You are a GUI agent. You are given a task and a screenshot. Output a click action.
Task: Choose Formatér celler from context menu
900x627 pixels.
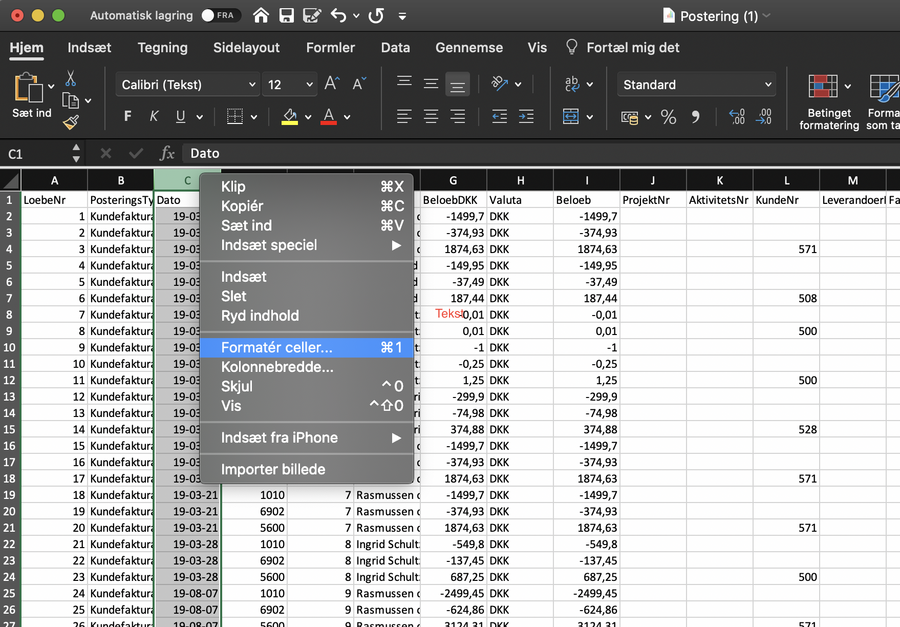[277, 347]
